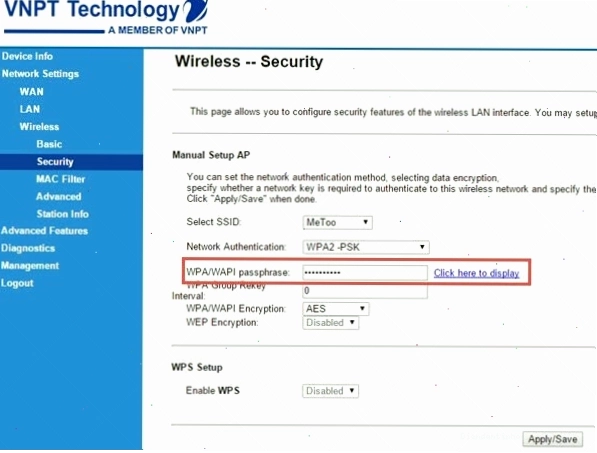Log out via Logout link
The image size is (597, 453).
pyautogui.click(x=17, y=284)
